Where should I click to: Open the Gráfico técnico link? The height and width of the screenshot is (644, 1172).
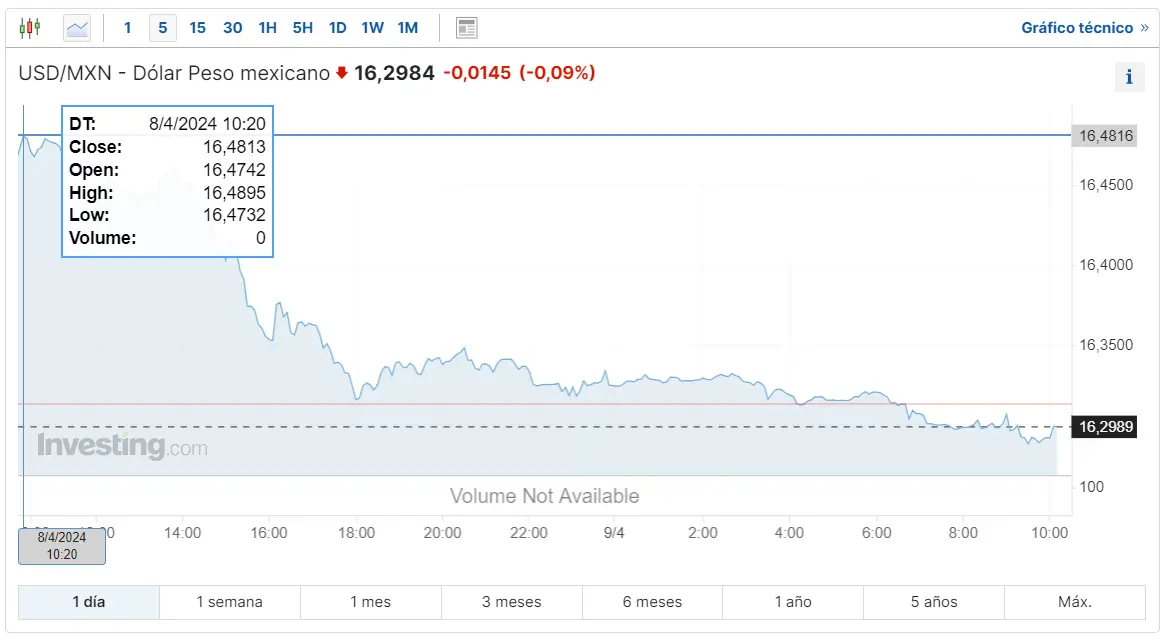pos(1085,28)
